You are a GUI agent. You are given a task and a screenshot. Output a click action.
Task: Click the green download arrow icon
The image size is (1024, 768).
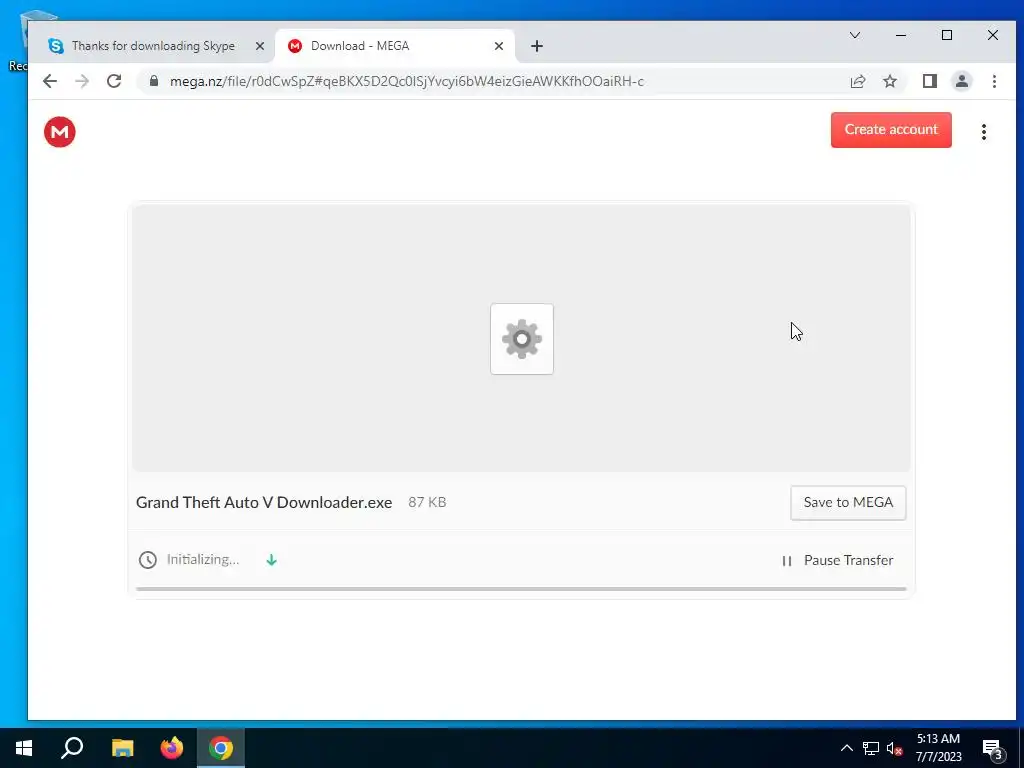click(x=272, y=560)
